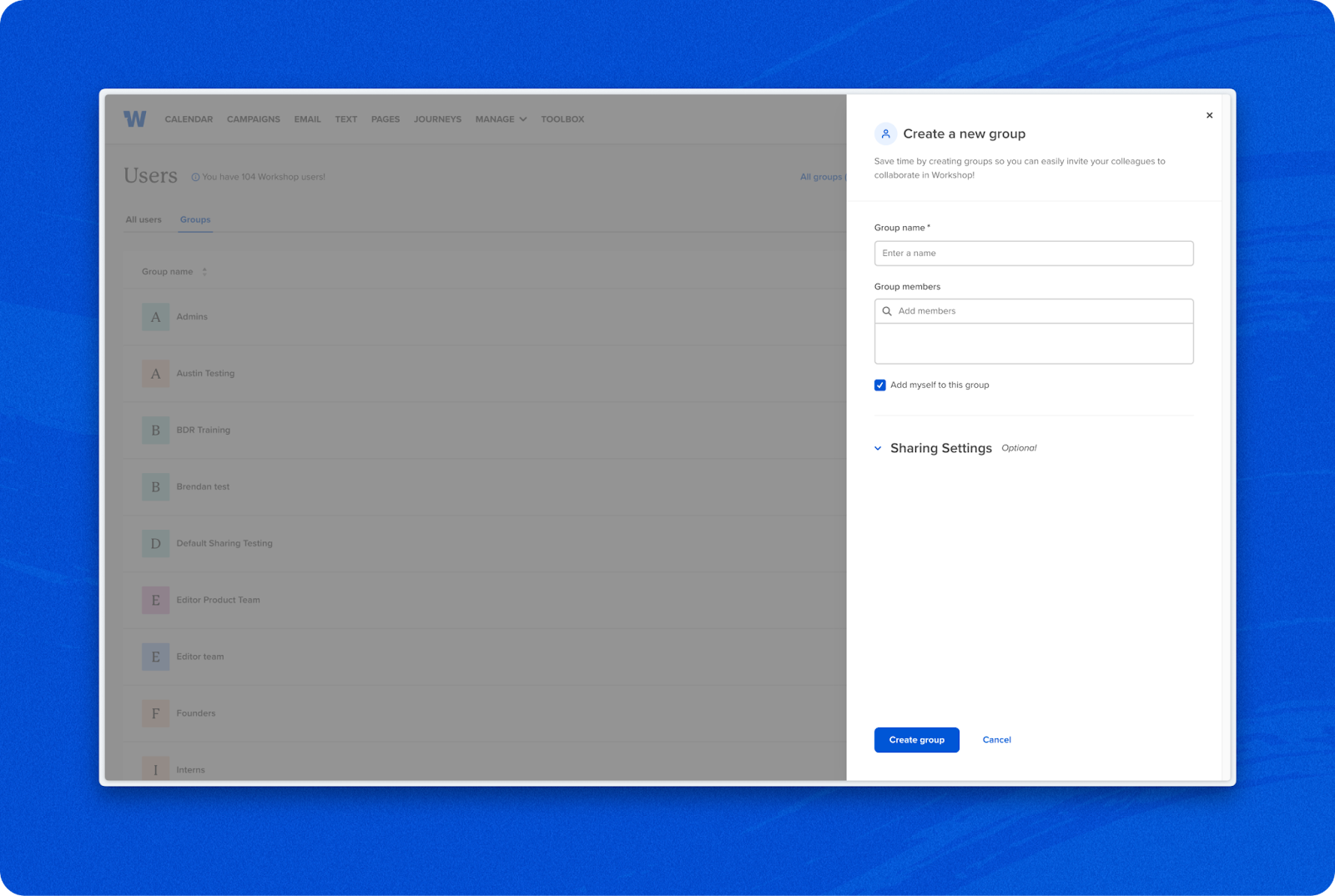Select the Editor team group name
This screenshot has width=1335, height=896.
pos(200,657)
